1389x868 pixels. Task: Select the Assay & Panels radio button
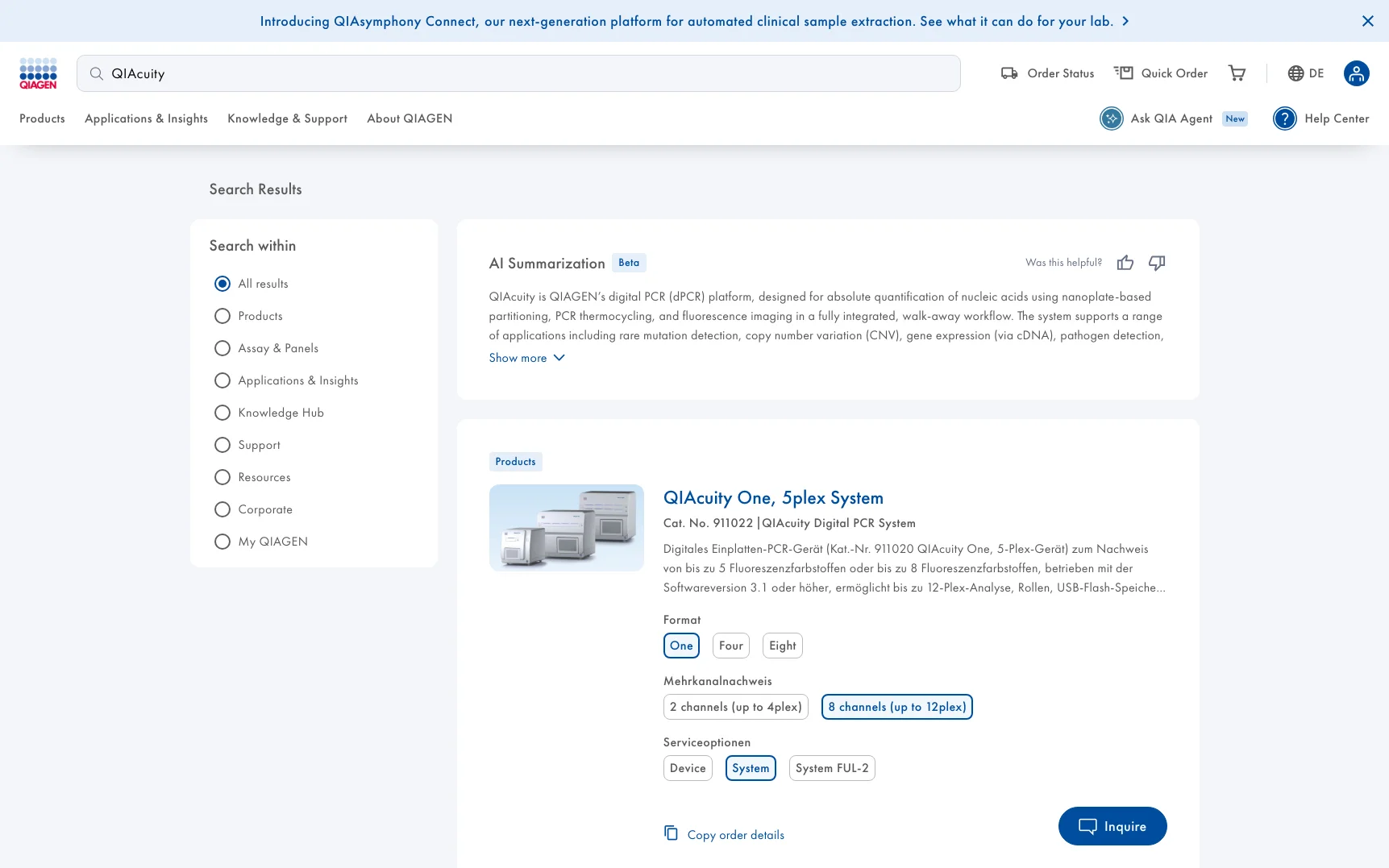(222, 348)
